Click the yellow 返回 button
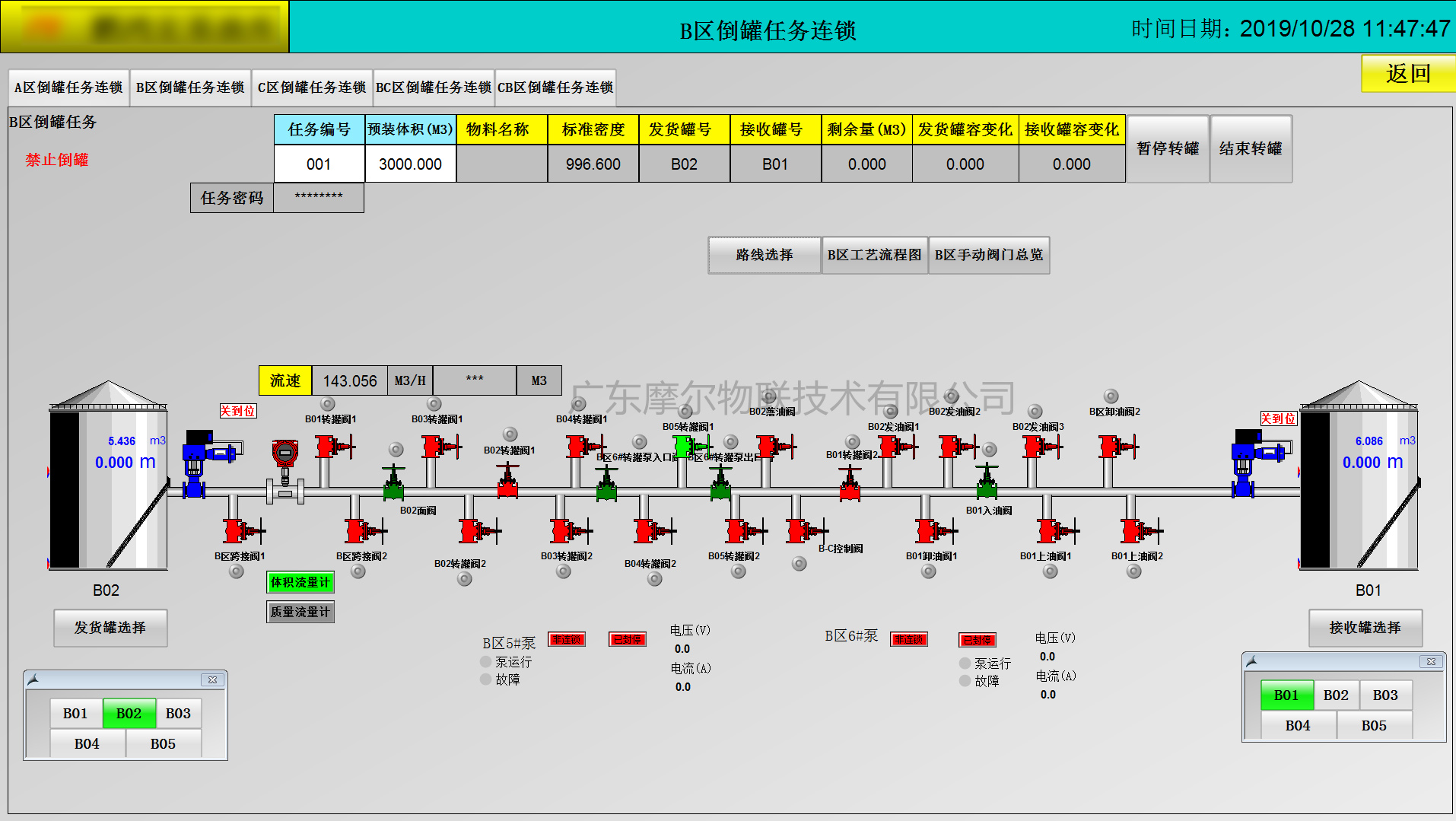This screenshot has width=1456, height=821. click(x=1407, y=74)
